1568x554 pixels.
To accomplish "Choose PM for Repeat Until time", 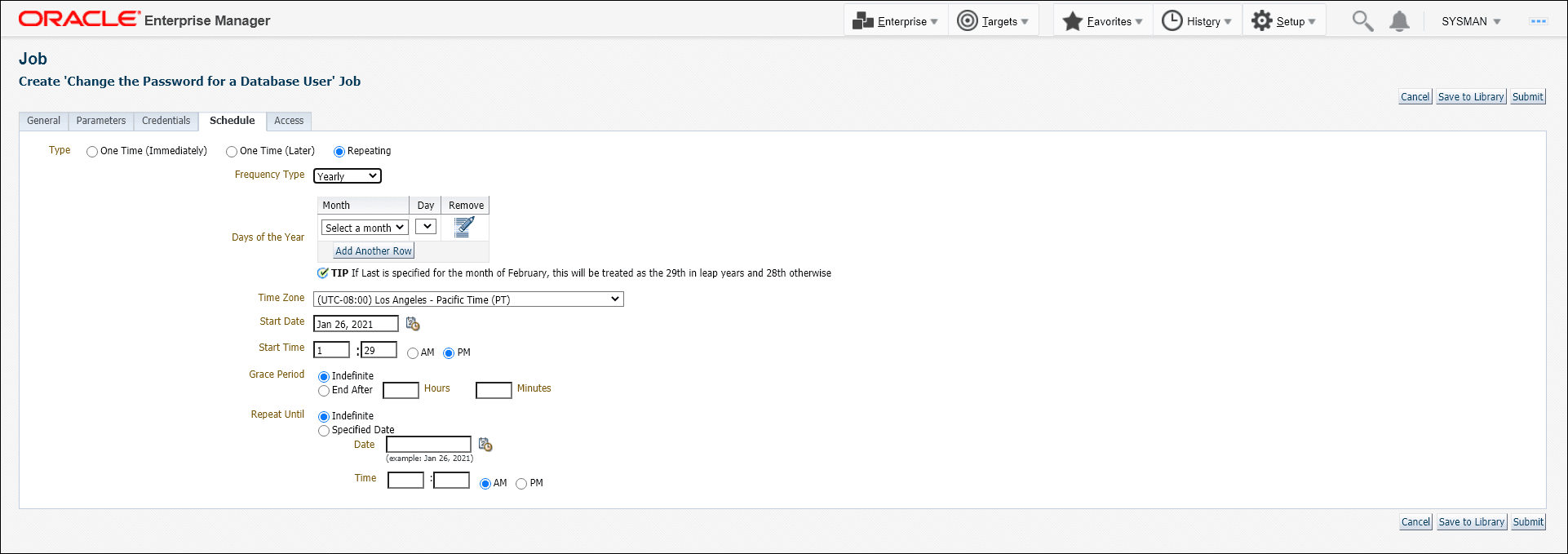I will tap(521, 484).
